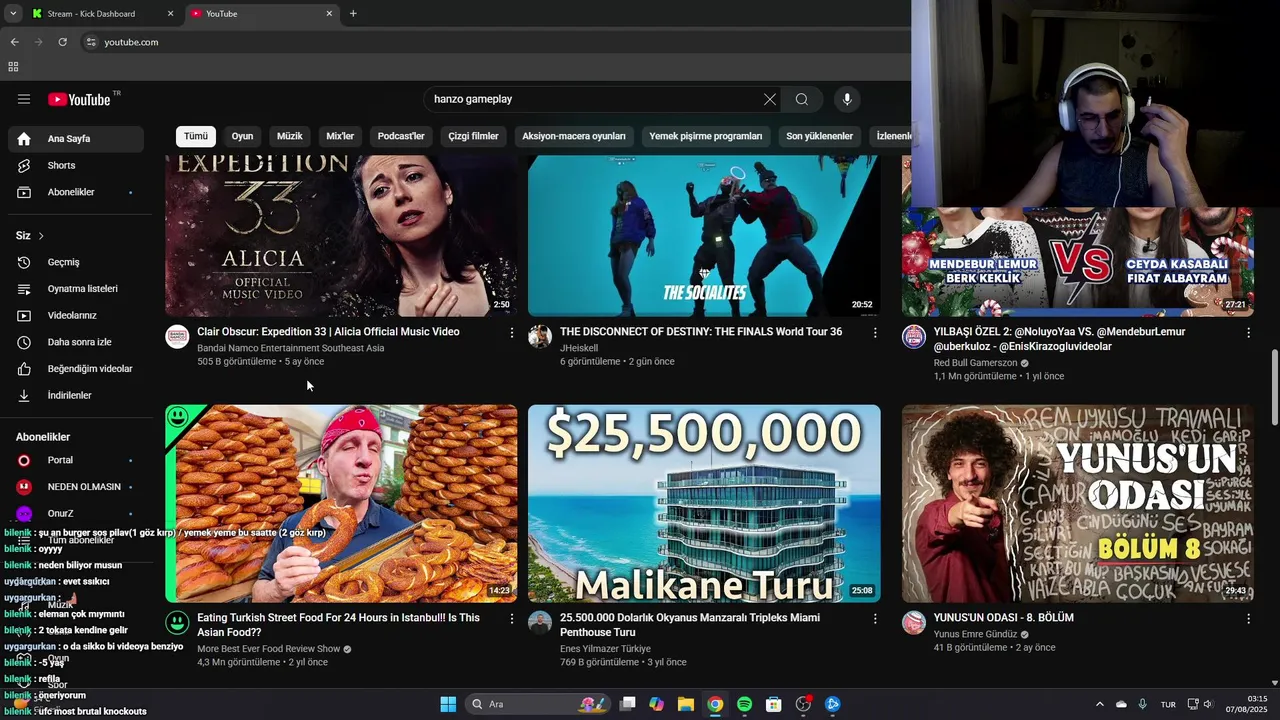This screenshot has width=1280, height=720.
Task: Open options for YUNUS'UN ODASI video
Action: pyautogui.click(x=1248, y=619)
